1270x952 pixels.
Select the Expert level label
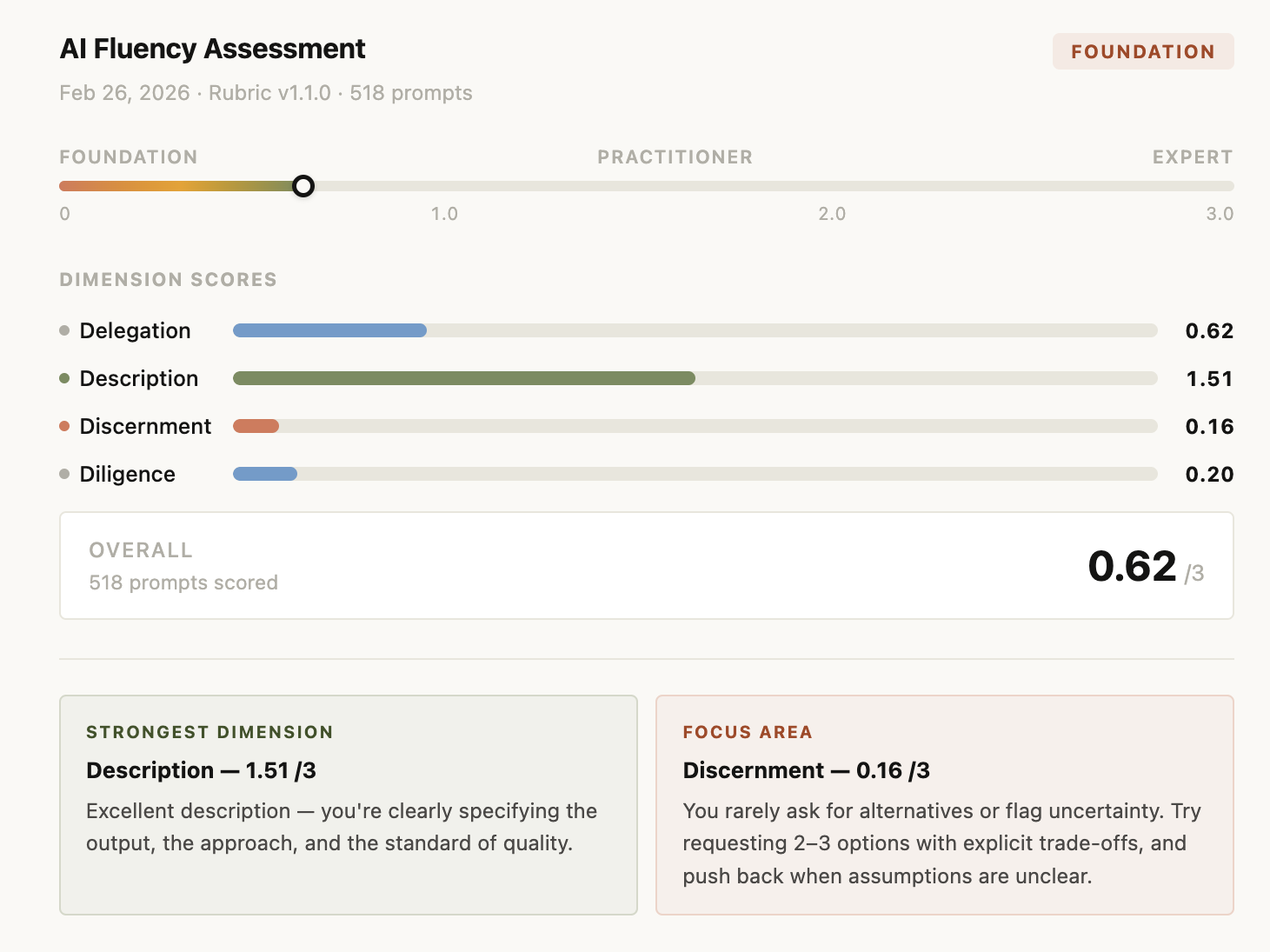[1192, 157]
